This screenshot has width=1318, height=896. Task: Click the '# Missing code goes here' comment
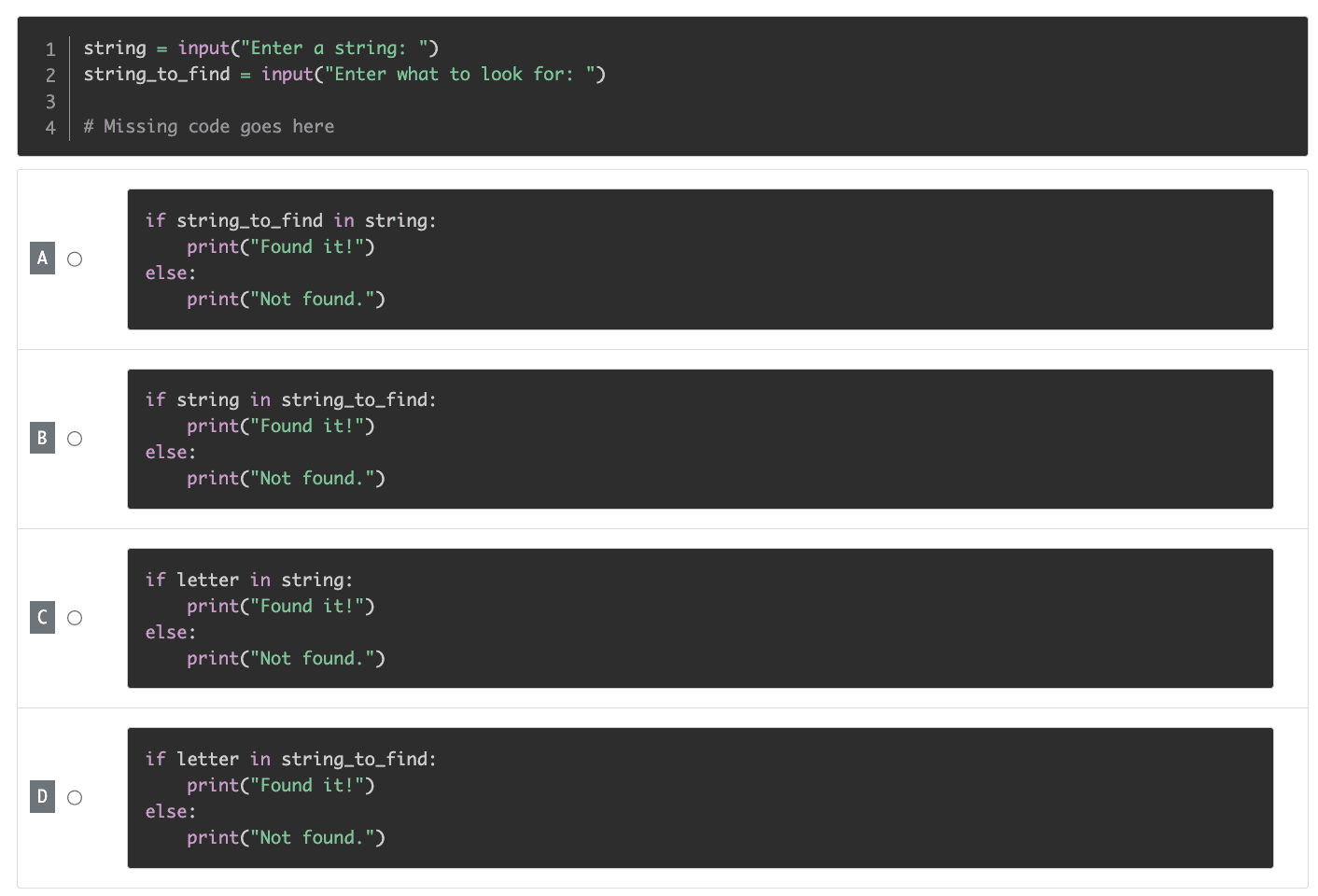tap(209, 126)
